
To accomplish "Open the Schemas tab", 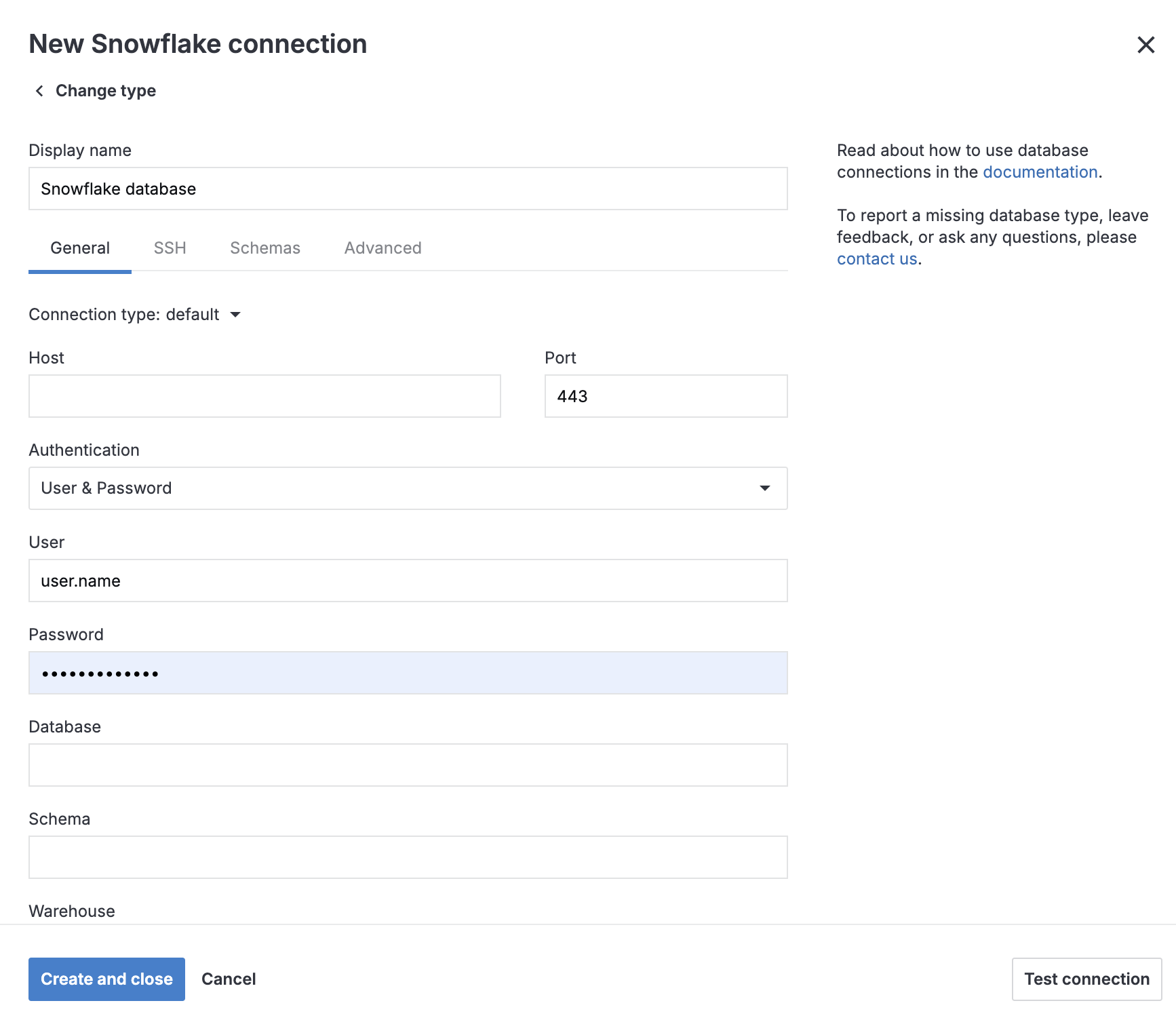I will tap(264, 248).
